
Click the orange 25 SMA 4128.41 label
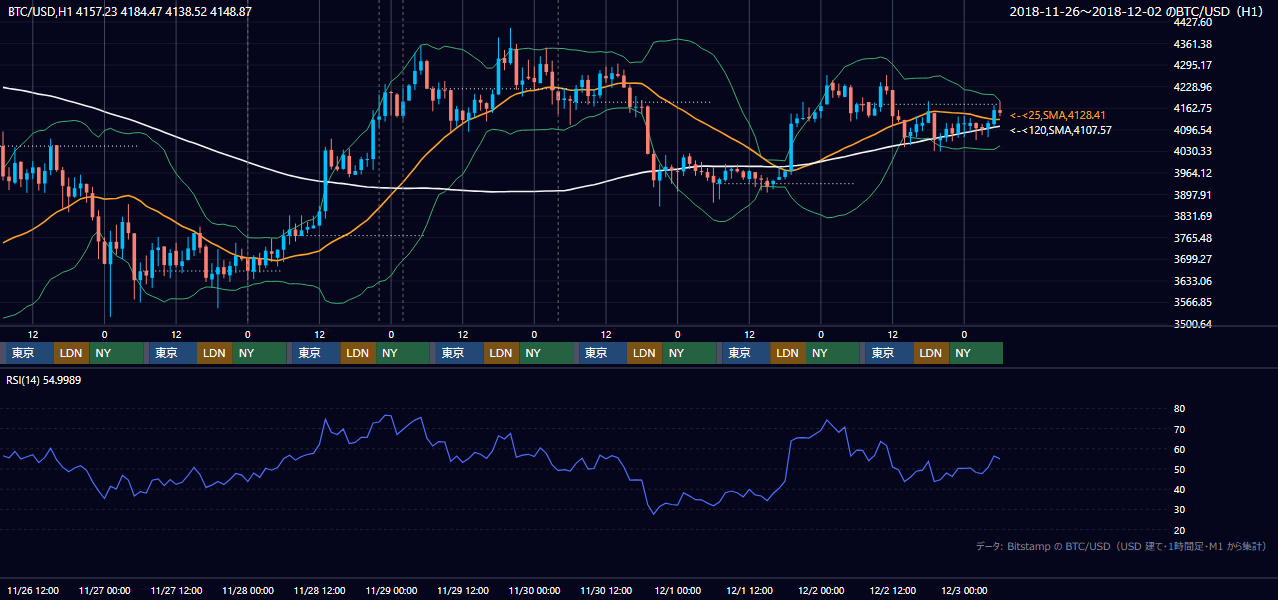[1057, 115]
